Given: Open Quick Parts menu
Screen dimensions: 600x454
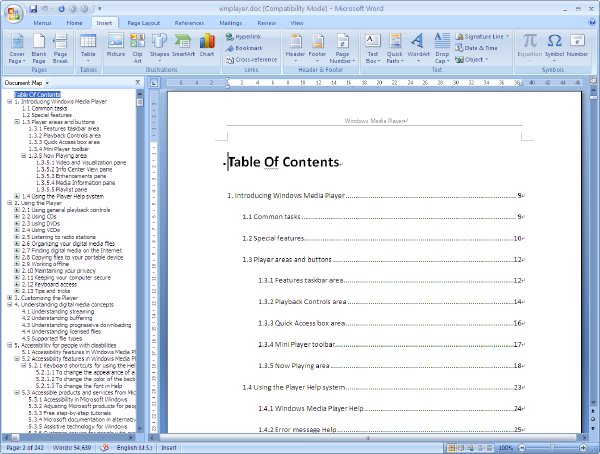Looking at the screenshot, I should 395,49.
